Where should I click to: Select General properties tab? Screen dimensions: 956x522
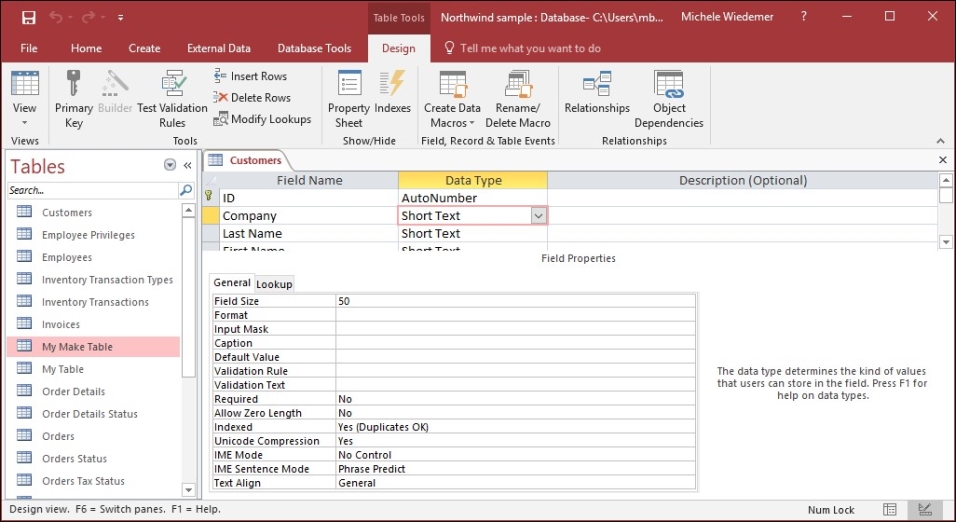click(232, 283)
